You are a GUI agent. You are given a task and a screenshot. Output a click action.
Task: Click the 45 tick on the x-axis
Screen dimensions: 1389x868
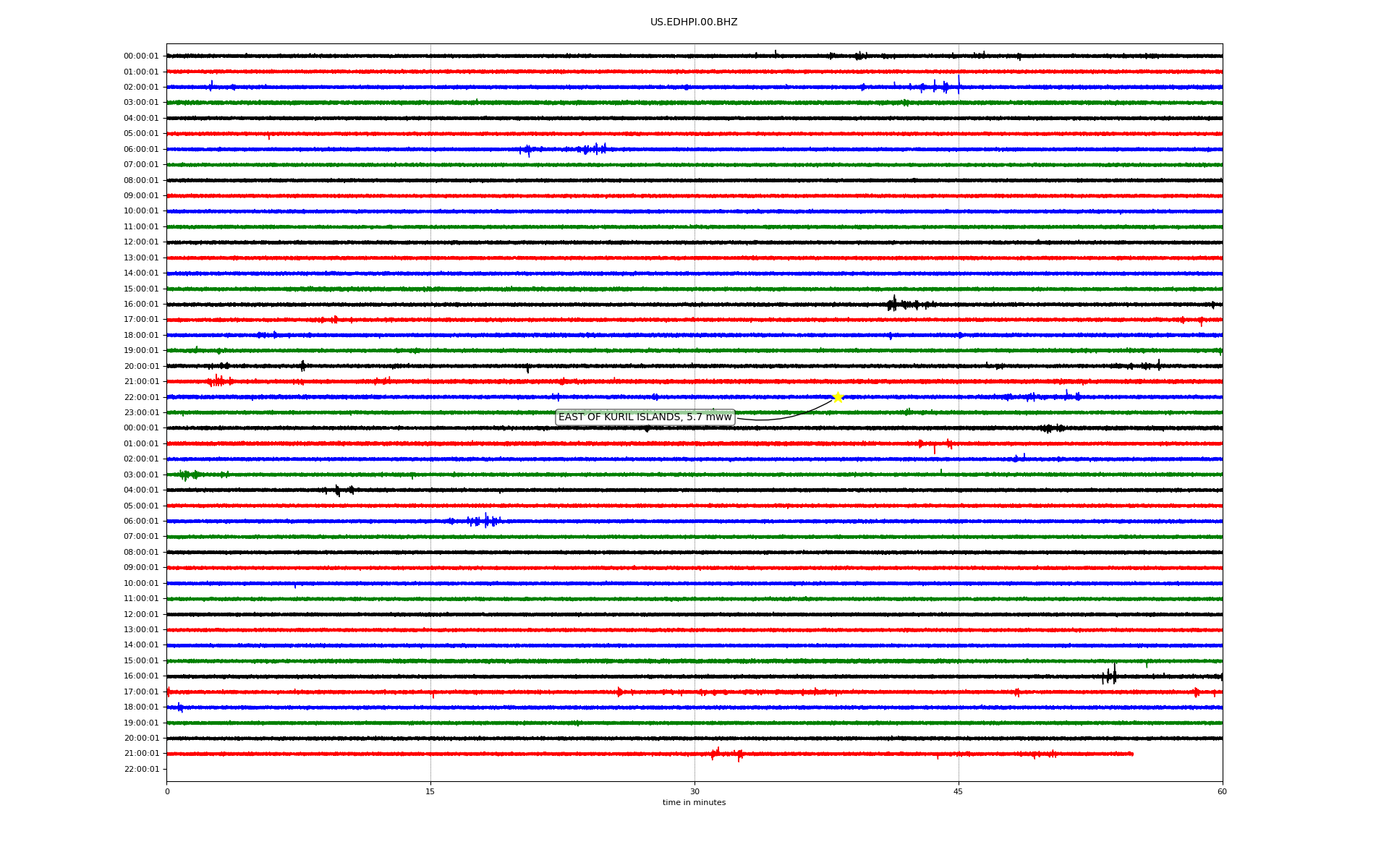click(x=959, y=791)
